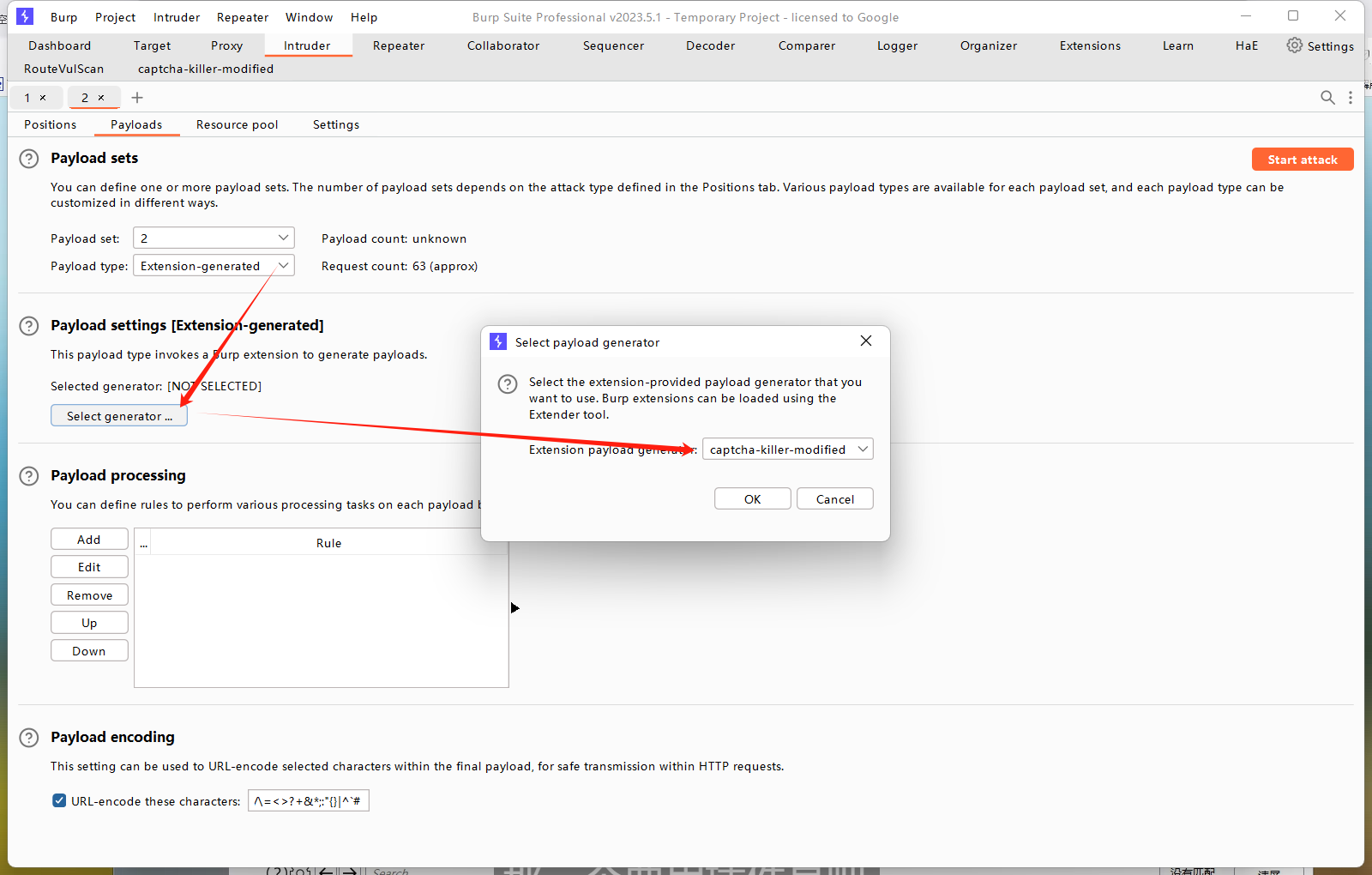The image size is (1372, 875).
Task: Click the Up rule button
Action: click(x=89, y=622)
